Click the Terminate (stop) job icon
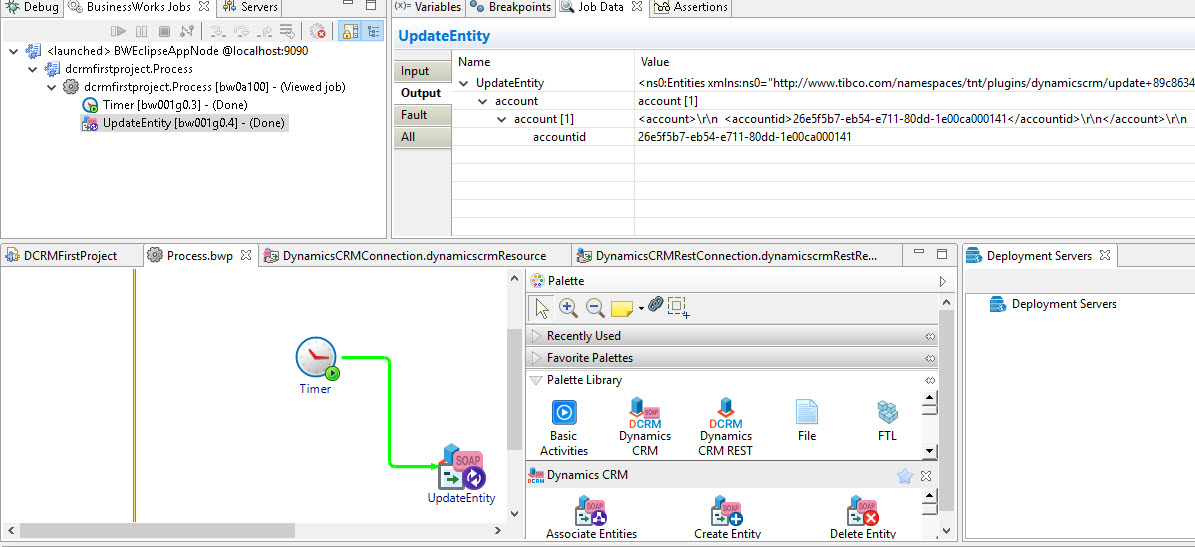1195x547 pixels. click(164, 31)
